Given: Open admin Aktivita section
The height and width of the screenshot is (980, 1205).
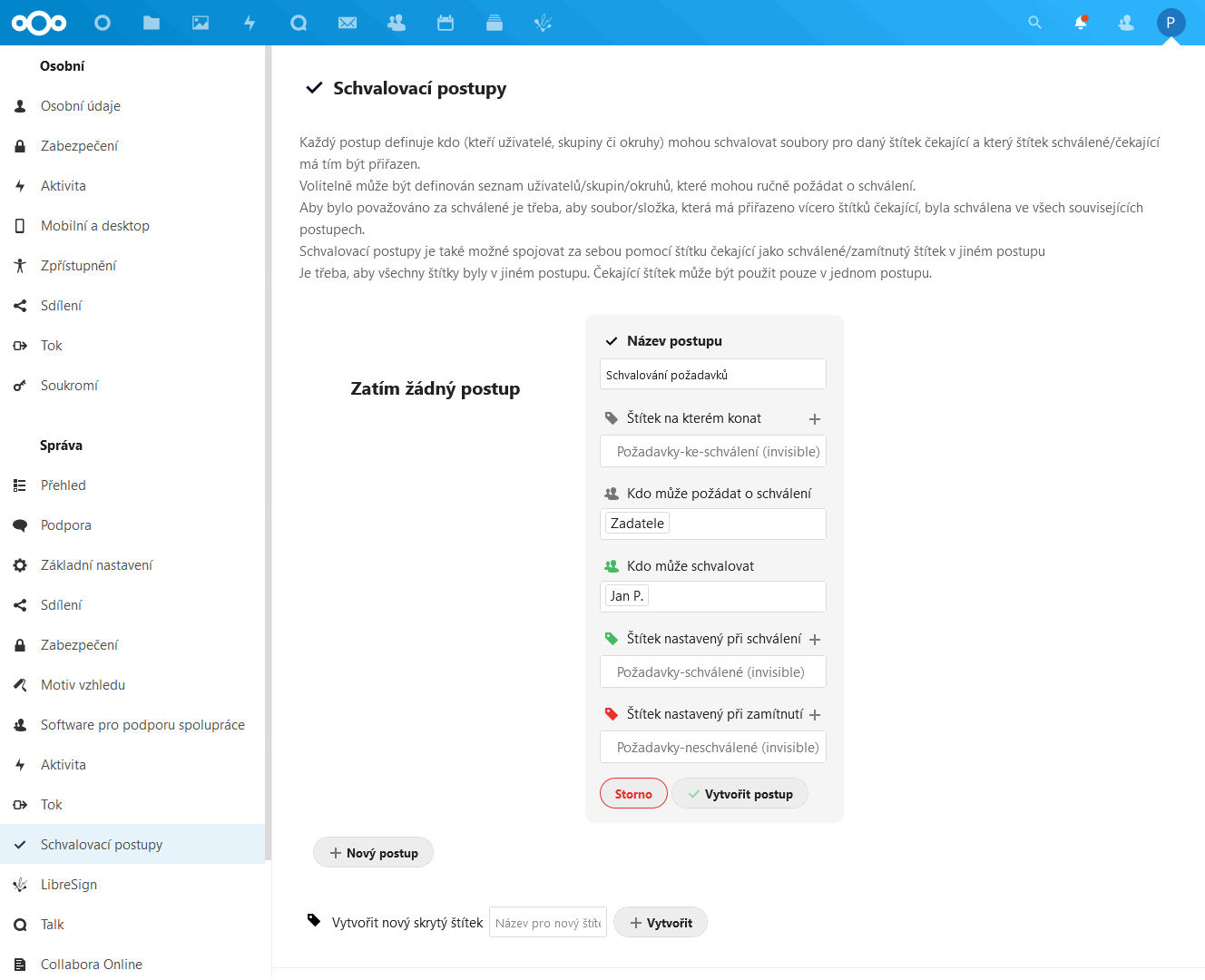Looking at the screenshot, I should [x=132, y=765].
